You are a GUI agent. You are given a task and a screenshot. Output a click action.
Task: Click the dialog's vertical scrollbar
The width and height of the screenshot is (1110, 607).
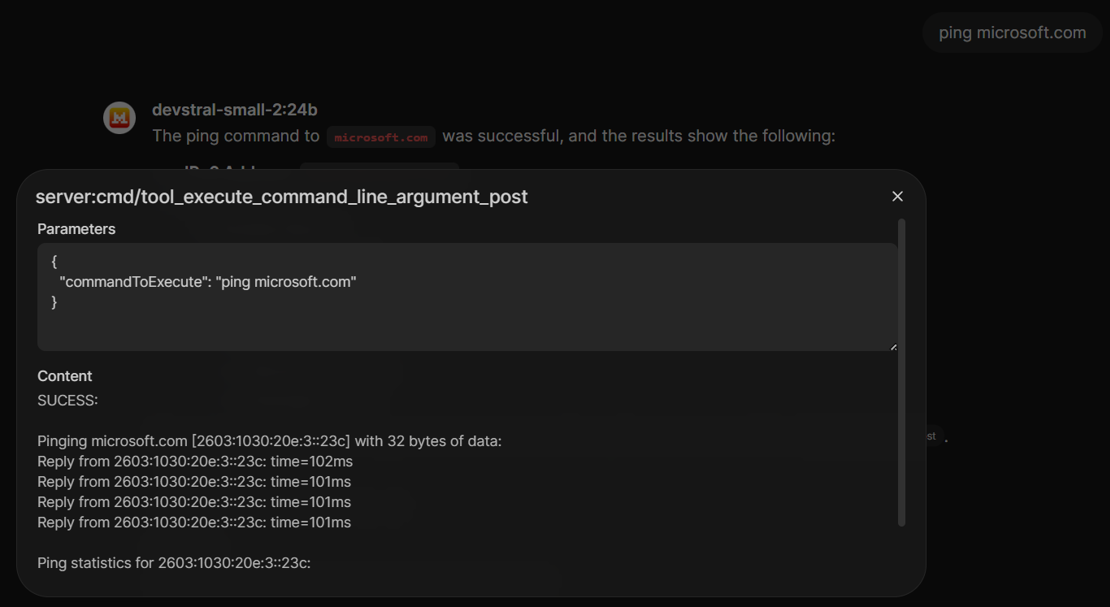coord(901,370)
